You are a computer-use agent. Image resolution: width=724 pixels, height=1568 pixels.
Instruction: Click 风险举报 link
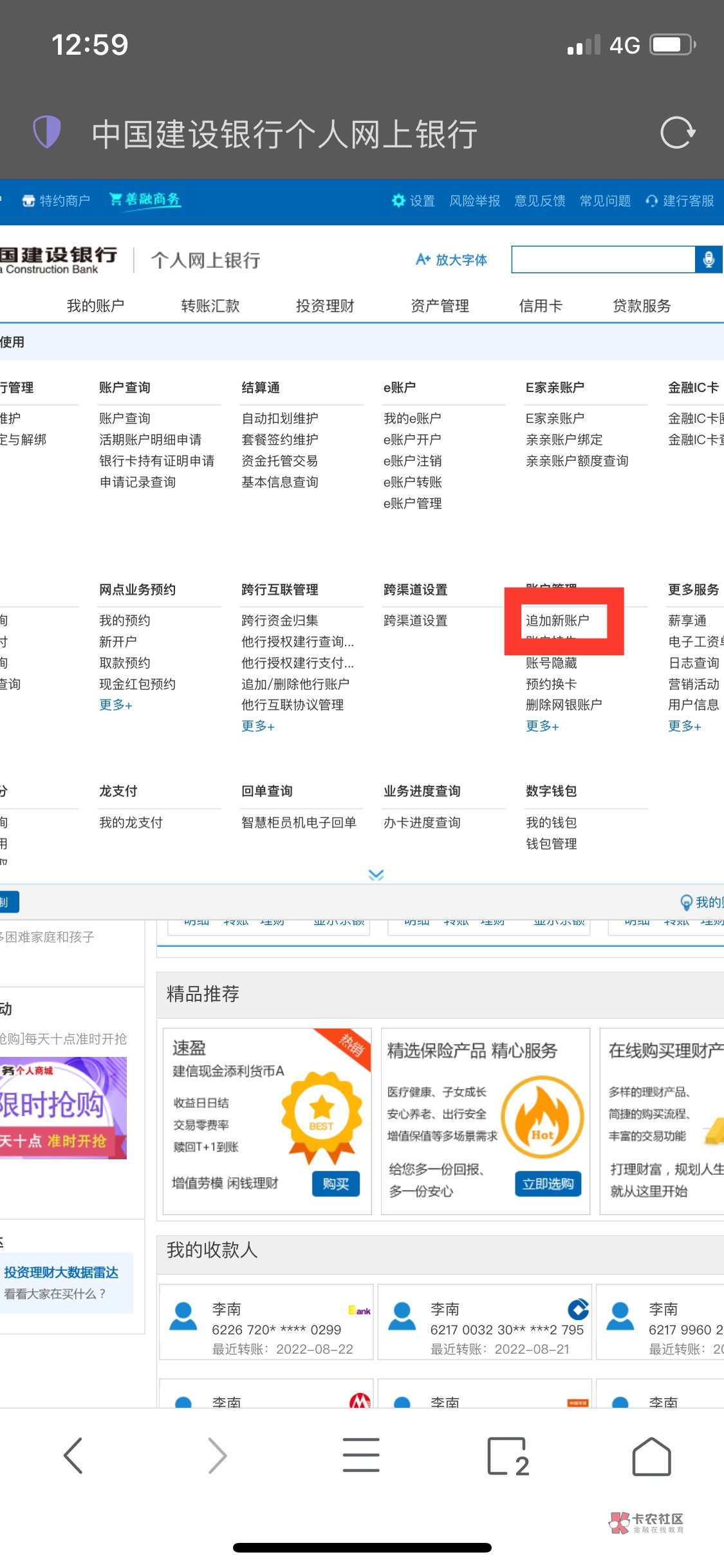pyautogui.click(x=475, y=201)
